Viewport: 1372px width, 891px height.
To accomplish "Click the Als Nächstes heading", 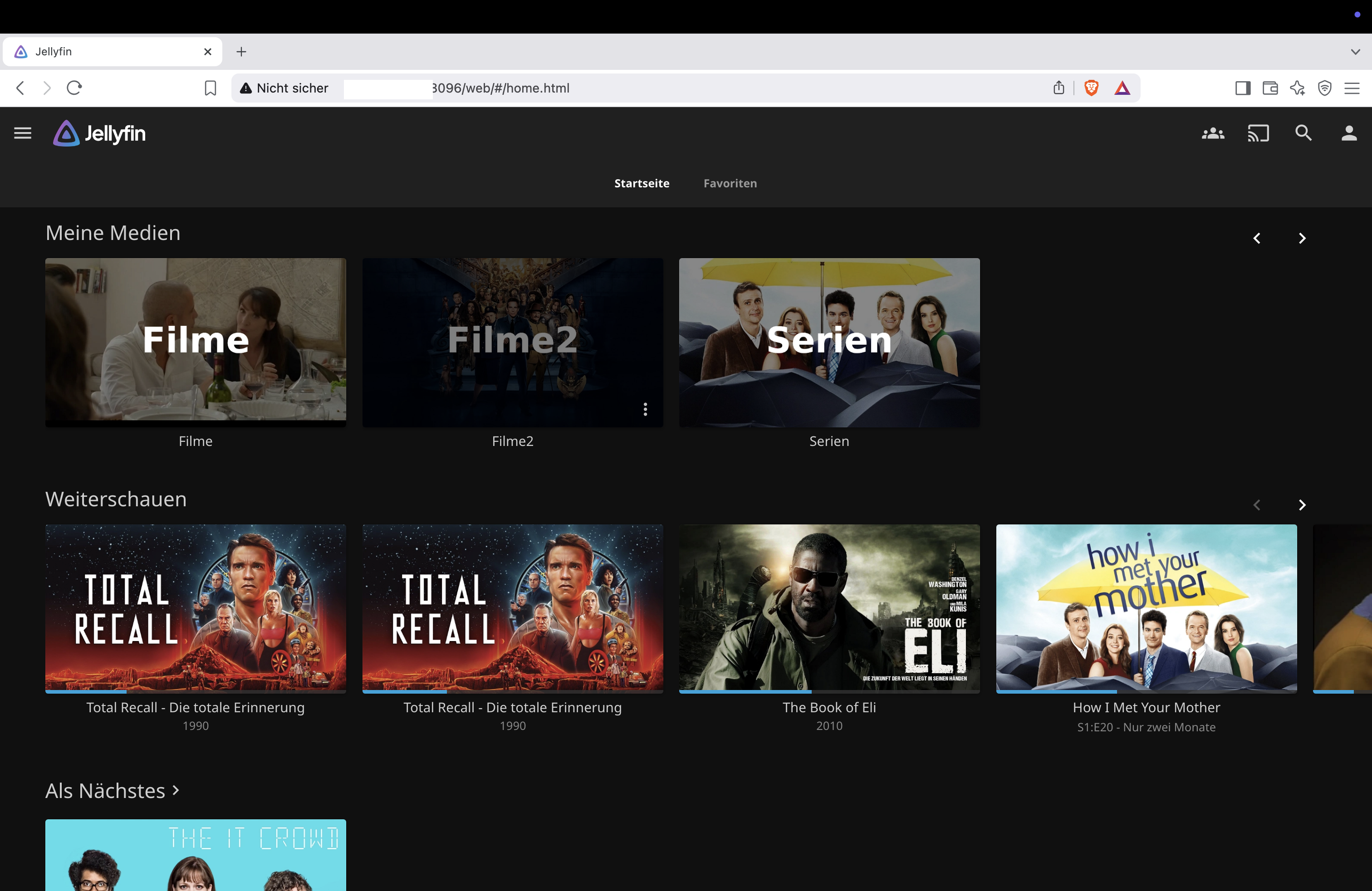I will click(x=106, y=791).
